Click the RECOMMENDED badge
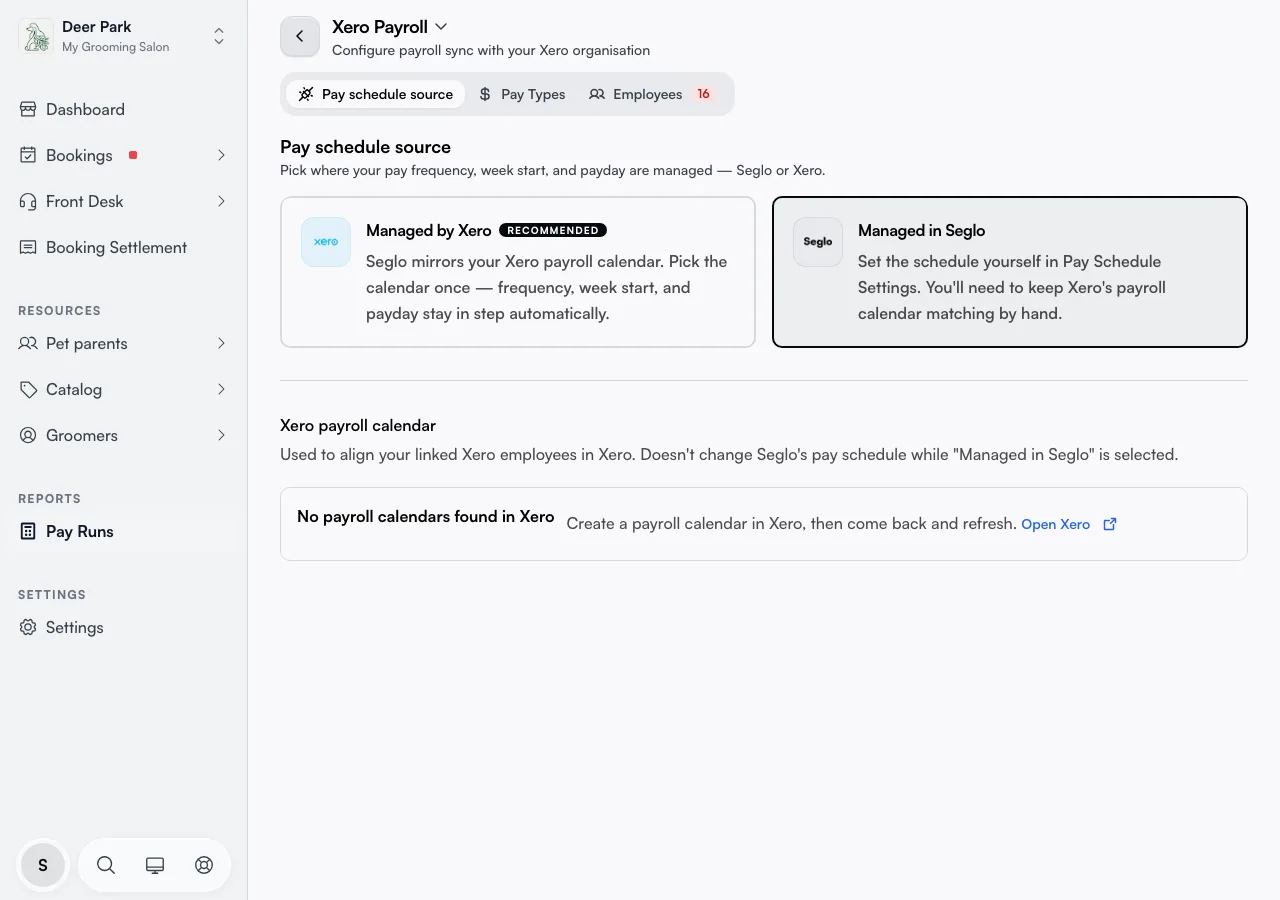This screenshot has width=1280, height=900. click(x=553, y=230)
